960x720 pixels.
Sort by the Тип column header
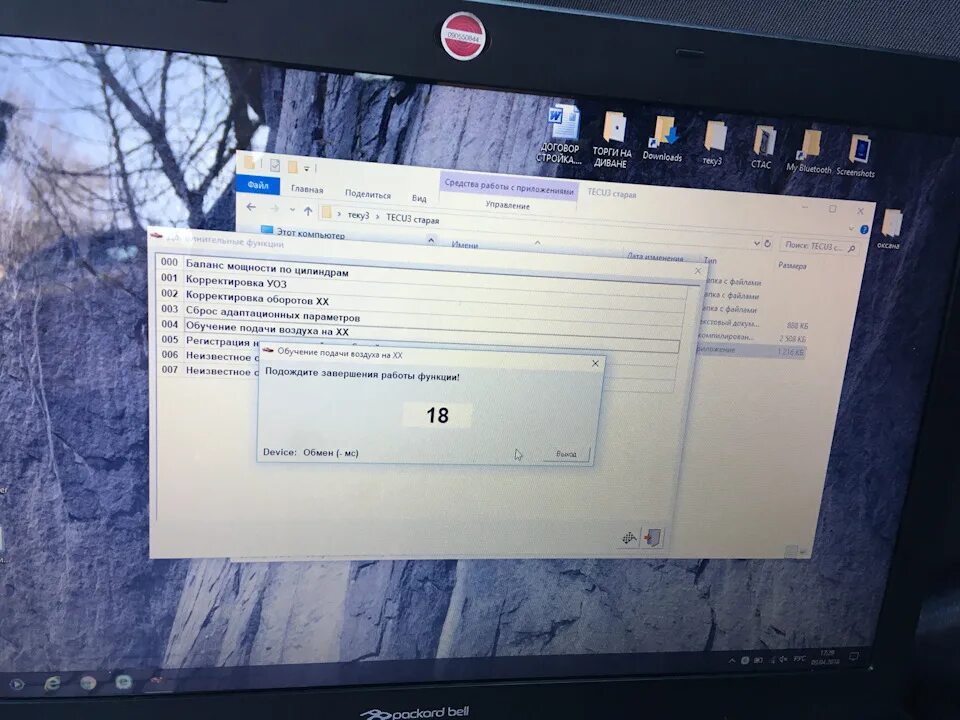(x=710, y=260)
